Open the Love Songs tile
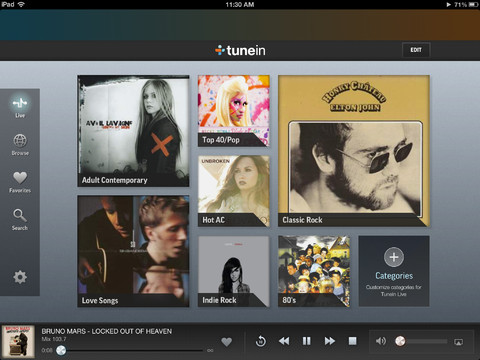Image resolution: width=480 pixels, height=360 pixels. point(133,251)
